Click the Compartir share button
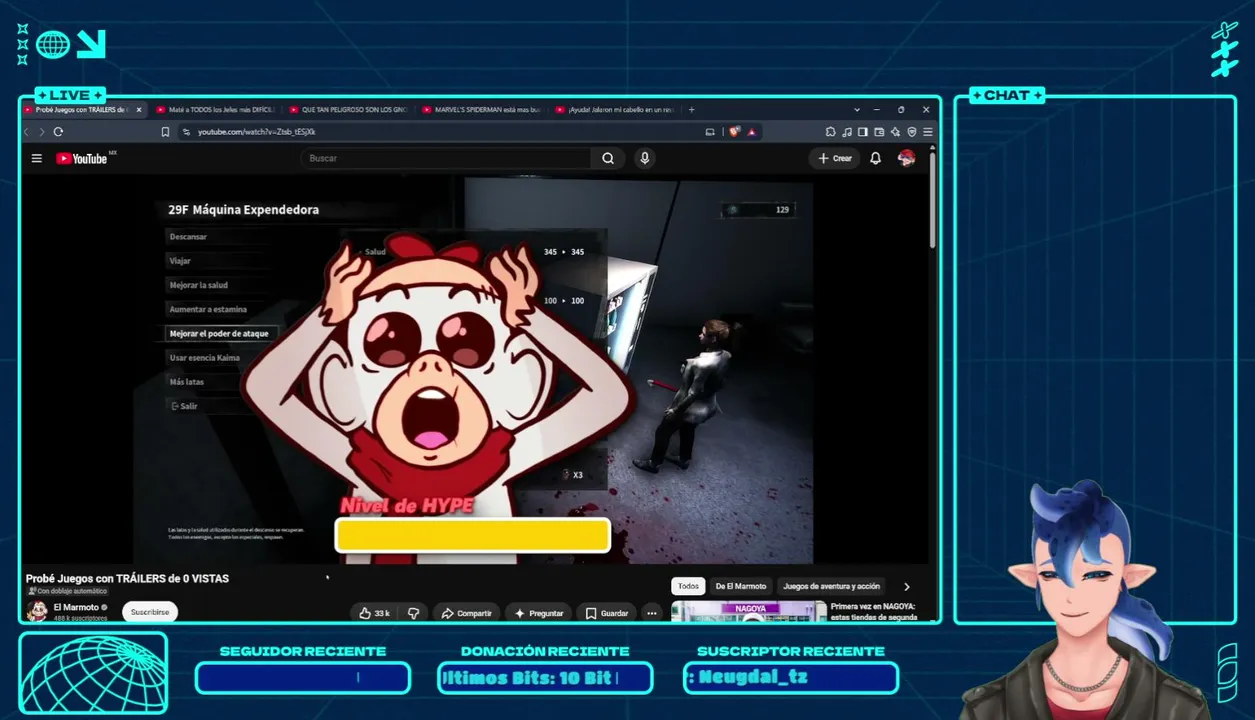The width and height of the screenshot is (1255, 720). pos(466,613)
